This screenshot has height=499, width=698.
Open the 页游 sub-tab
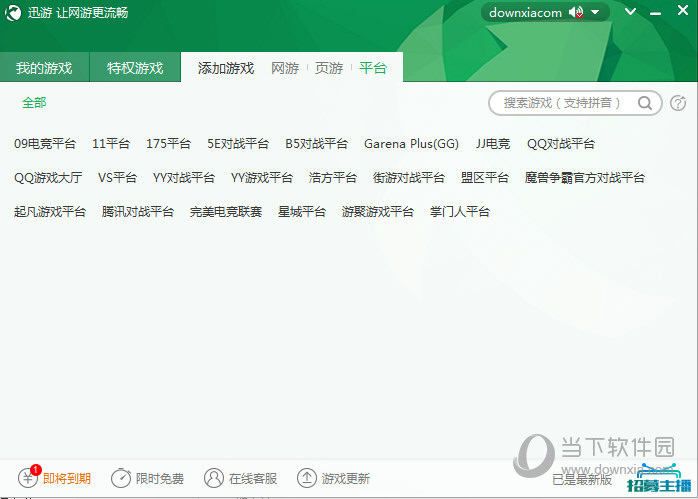coord(329,68)
